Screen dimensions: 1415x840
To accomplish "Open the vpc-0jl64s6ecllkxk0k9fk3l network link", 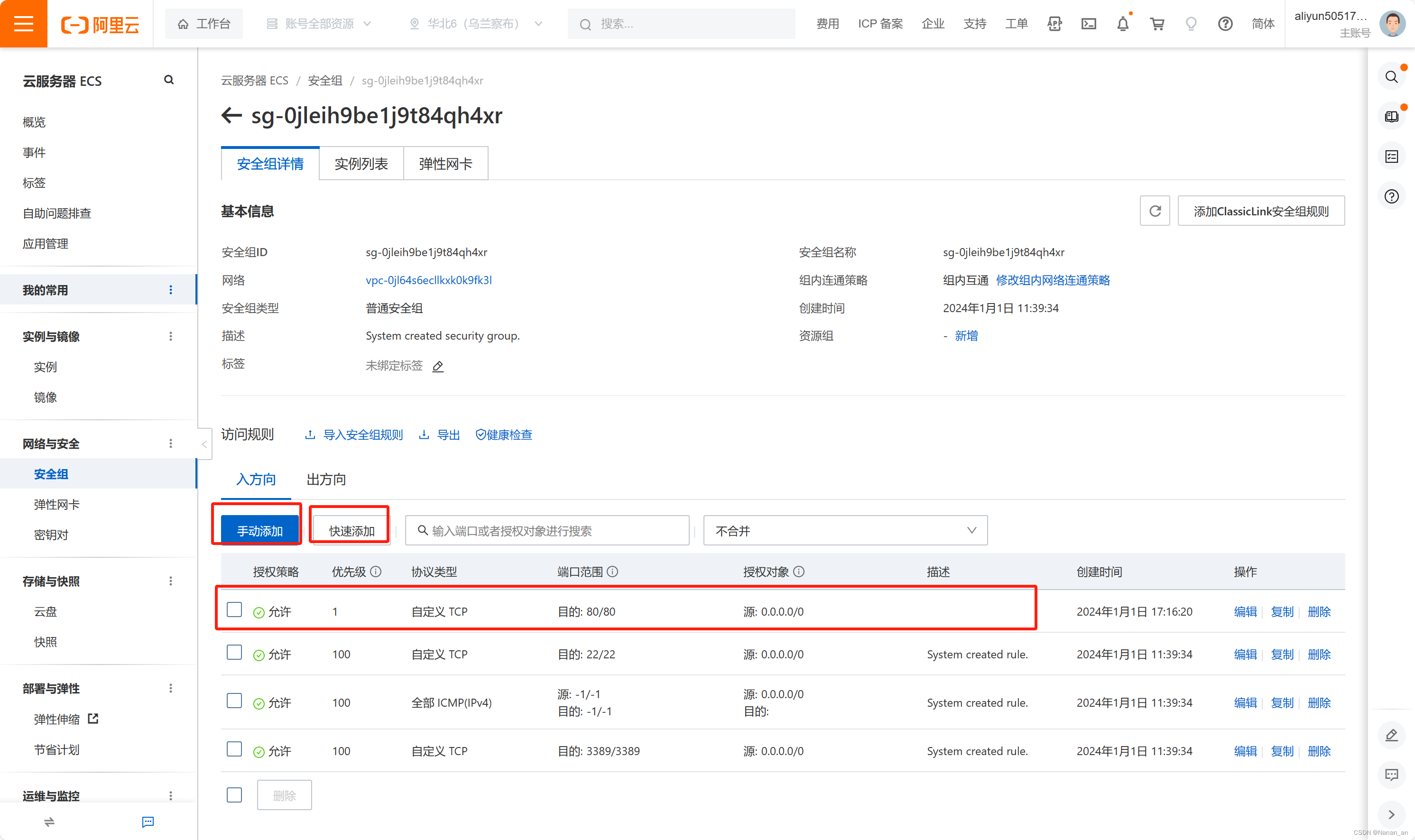I will [x=429, y=280].
